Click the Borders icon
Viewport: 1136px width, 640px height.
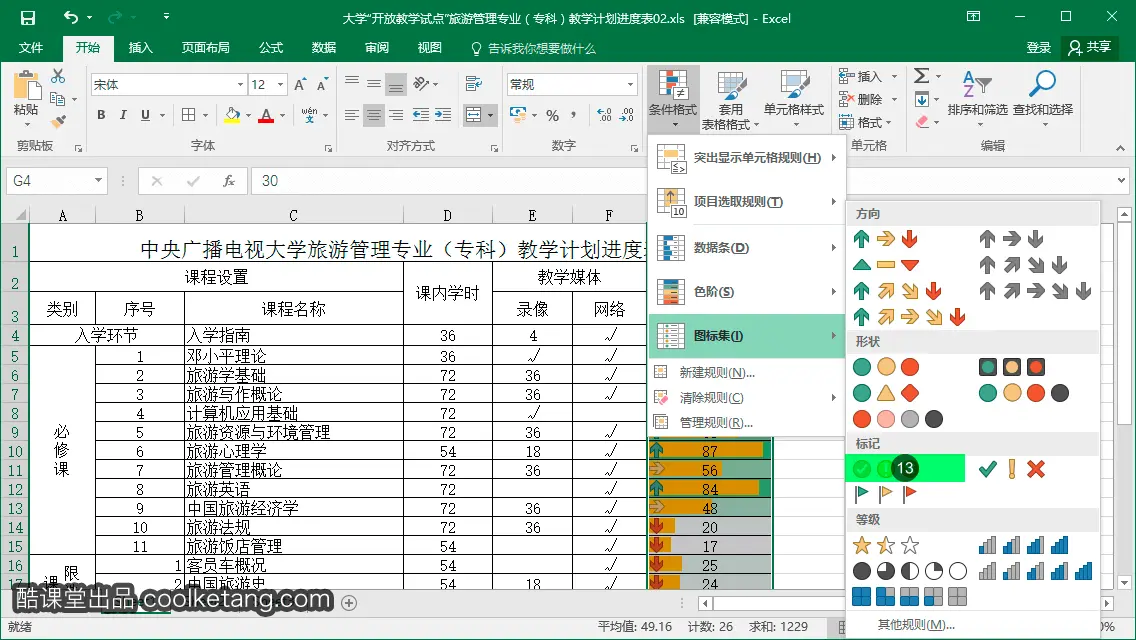(189, 115)
